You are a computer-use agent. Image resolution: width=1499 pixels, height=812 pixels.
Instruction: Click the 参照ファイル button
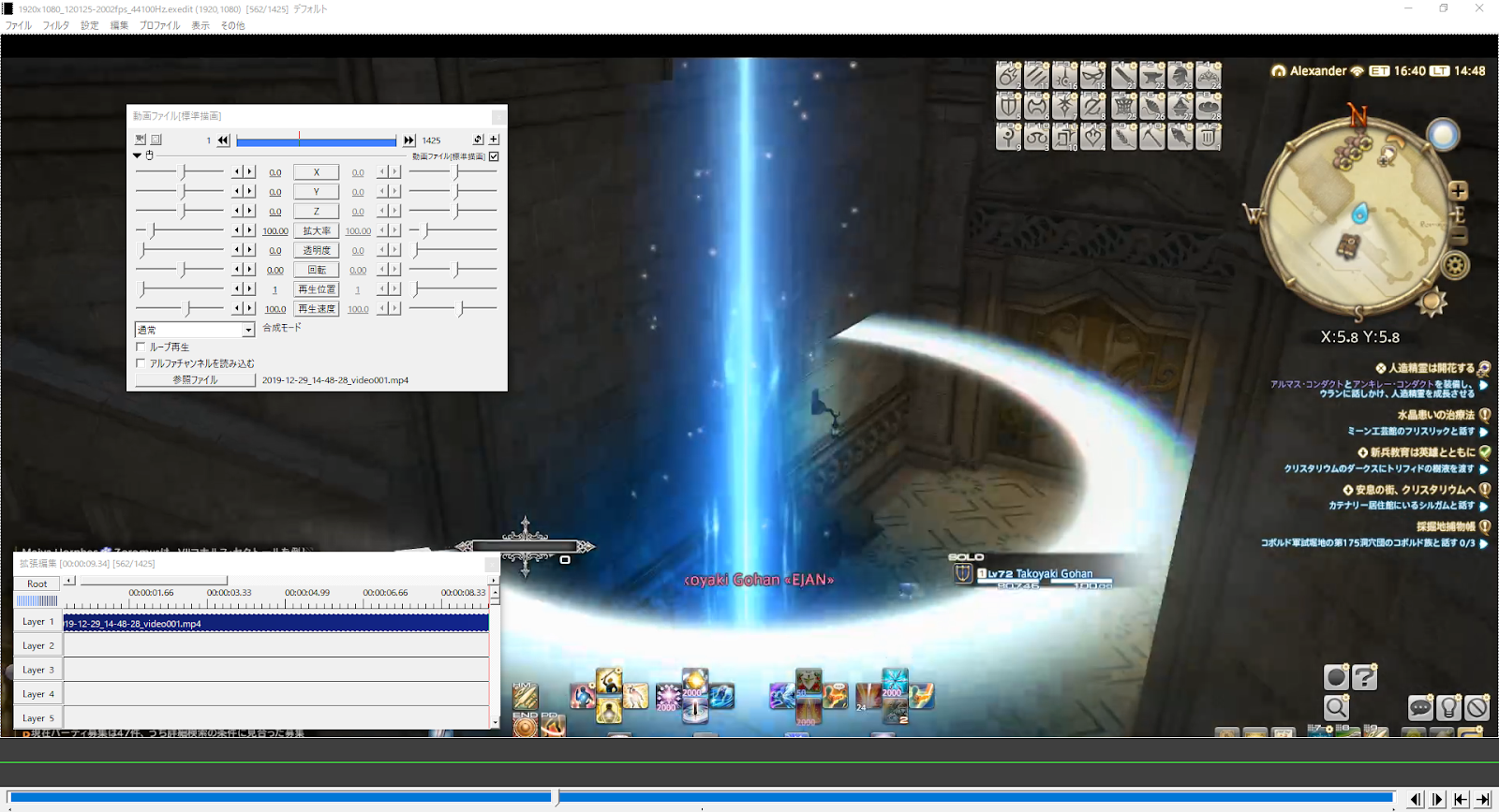point(195,380)
